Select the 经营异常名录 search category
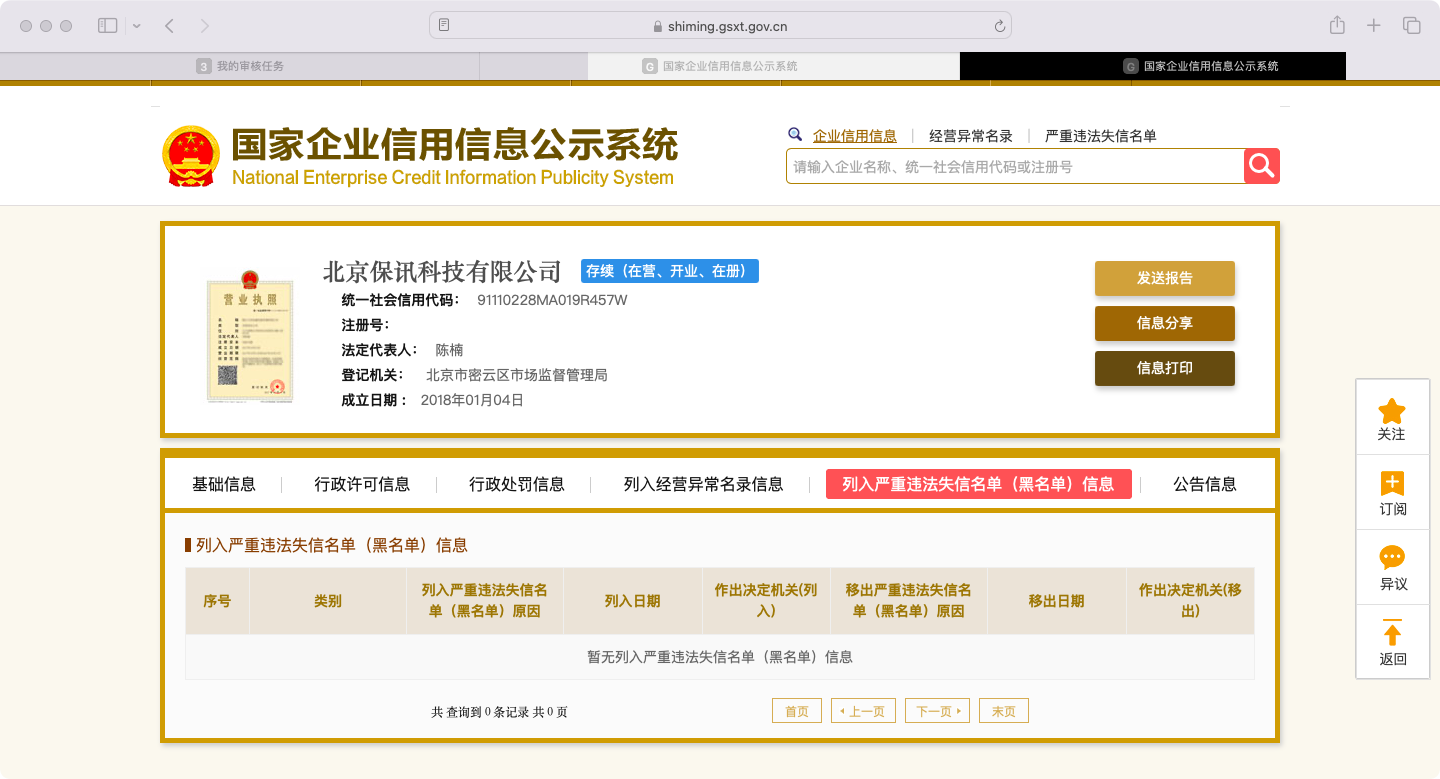The width and height of the screenshot is (1440, 779). pos(971,136)
